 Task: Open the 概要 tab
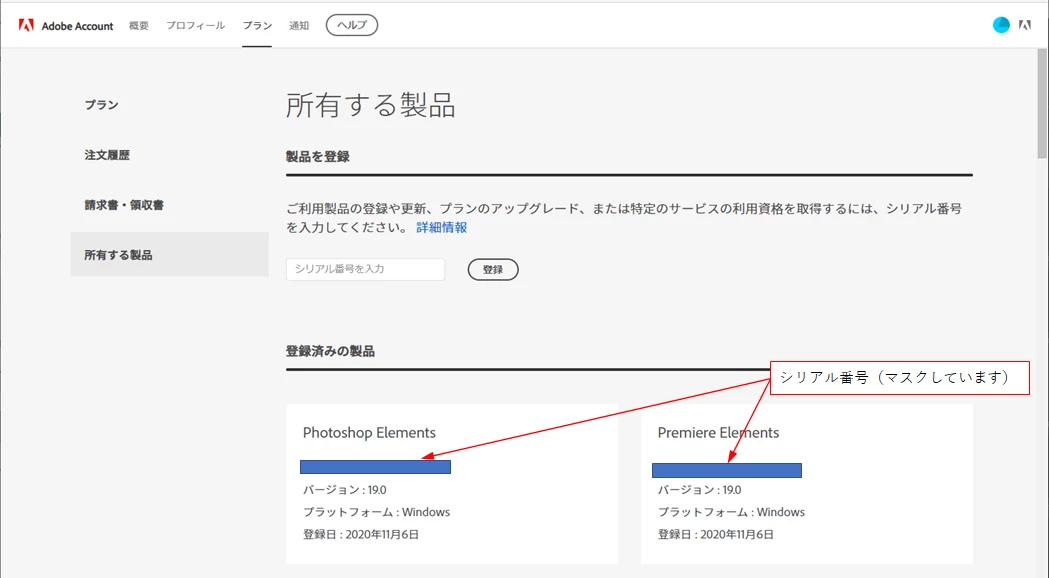138,25
